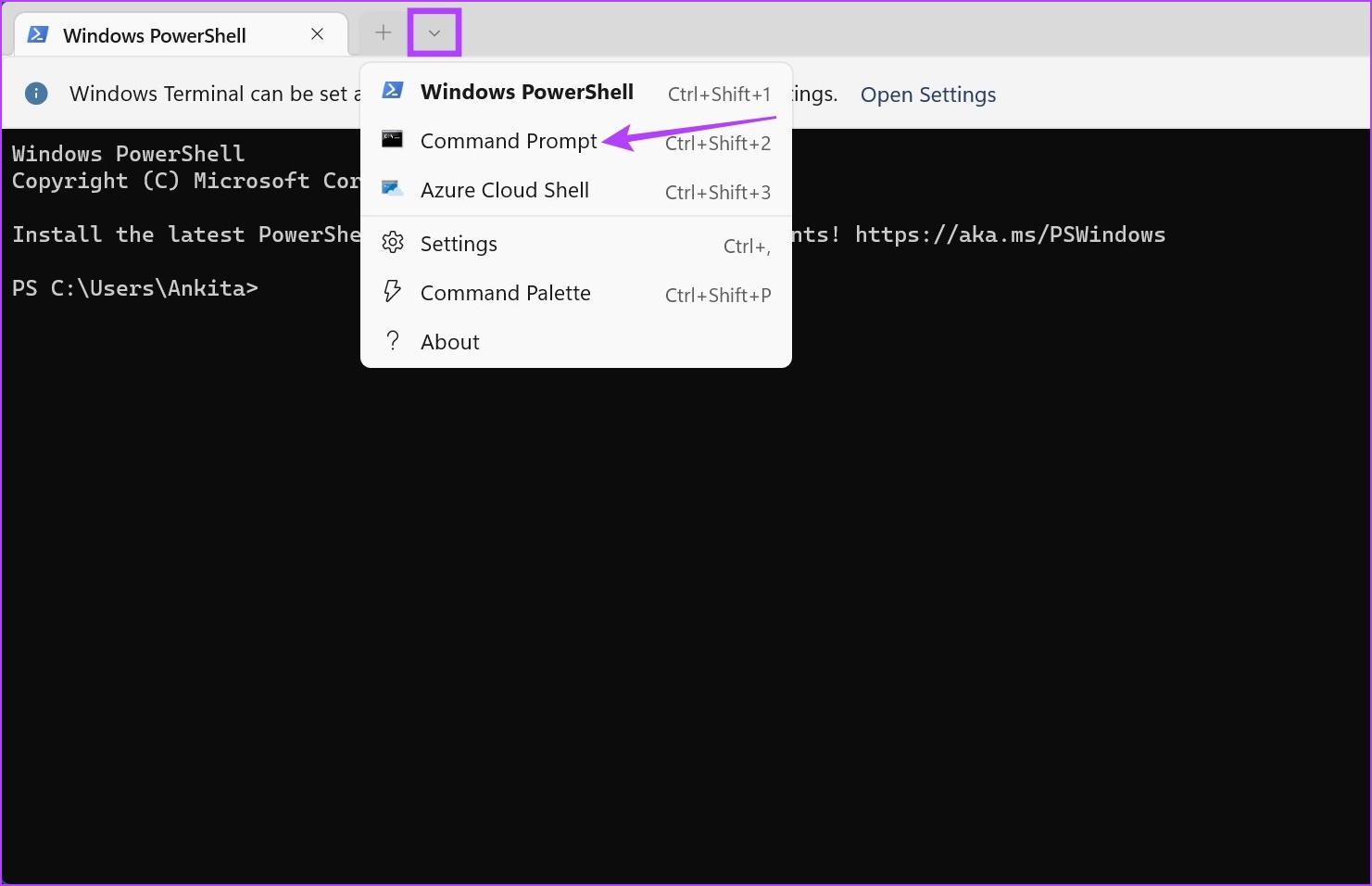This screenshot has height=886, width=1372.
Task: Open Command Prompt from the menu
Action: point(575,141)
